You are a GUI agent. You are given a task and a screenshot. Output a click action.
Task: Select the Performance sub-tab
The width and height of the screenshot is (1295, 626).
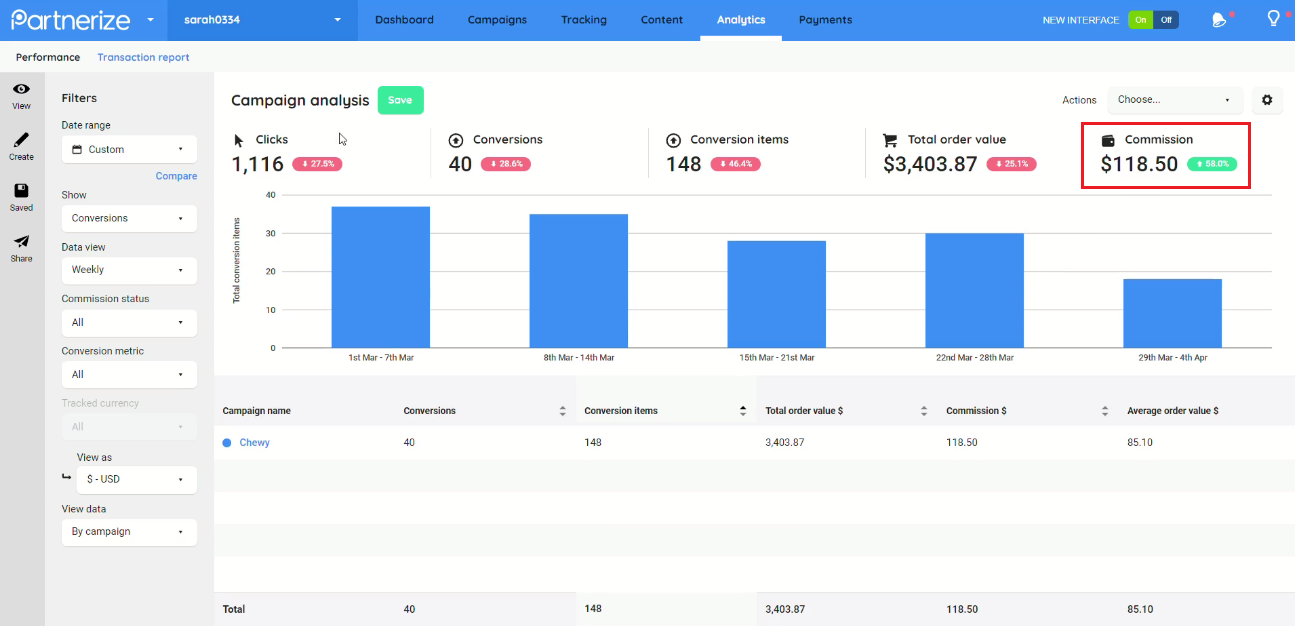(48, 57)
